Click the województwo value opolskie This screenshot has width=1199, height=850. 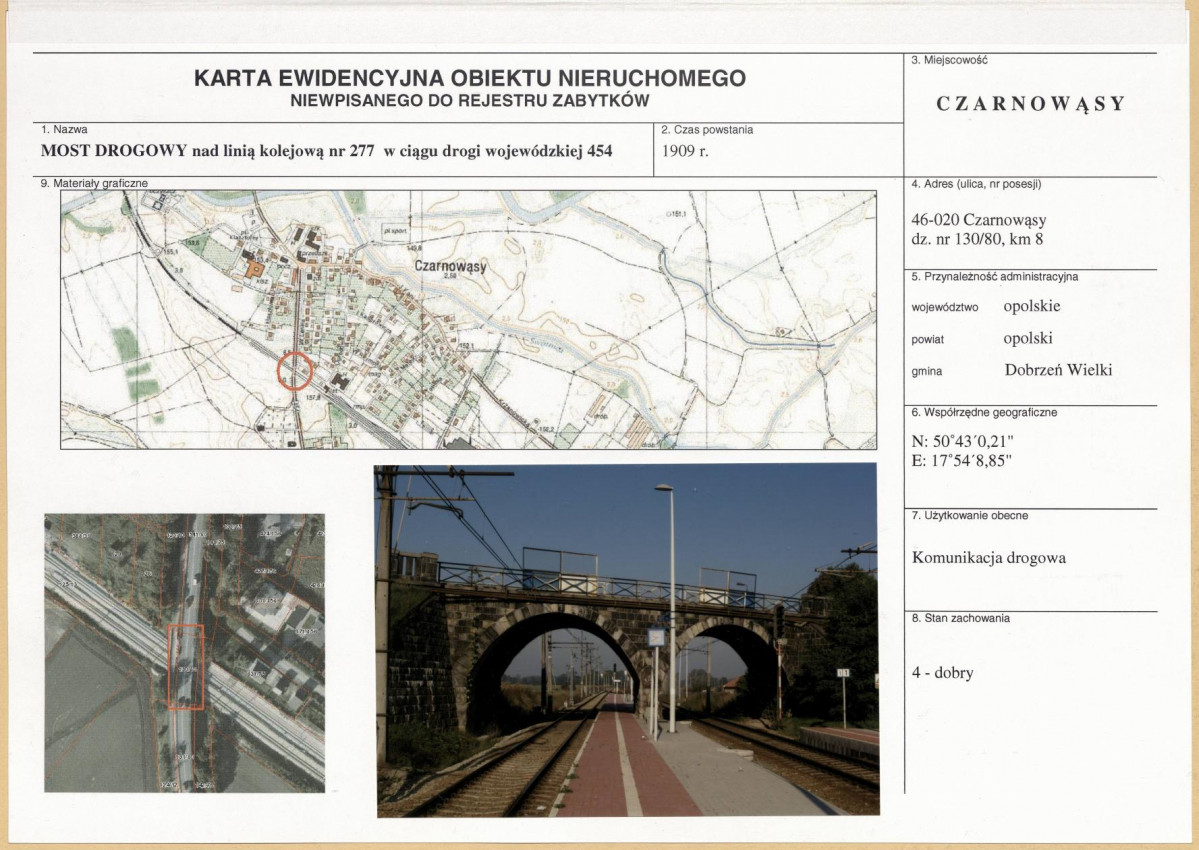(x=1032, y=306)
